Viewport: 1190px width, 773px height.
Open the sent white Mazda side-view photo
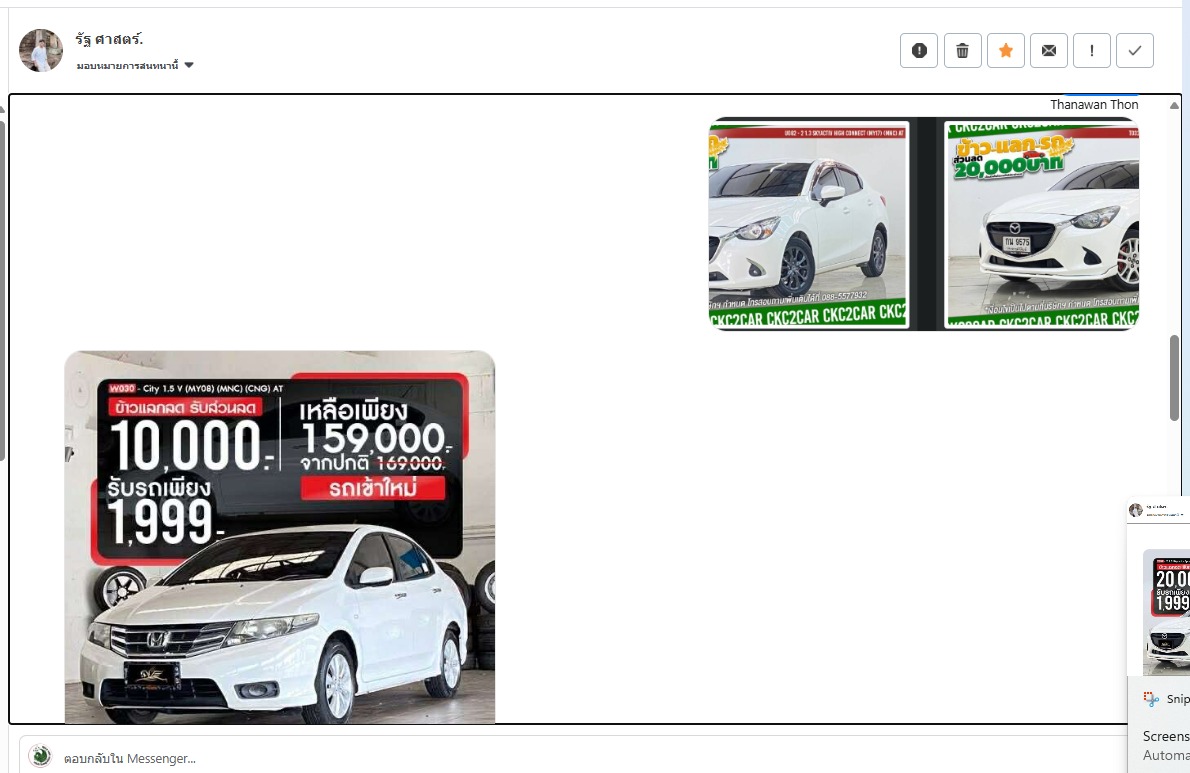point(809,225)
